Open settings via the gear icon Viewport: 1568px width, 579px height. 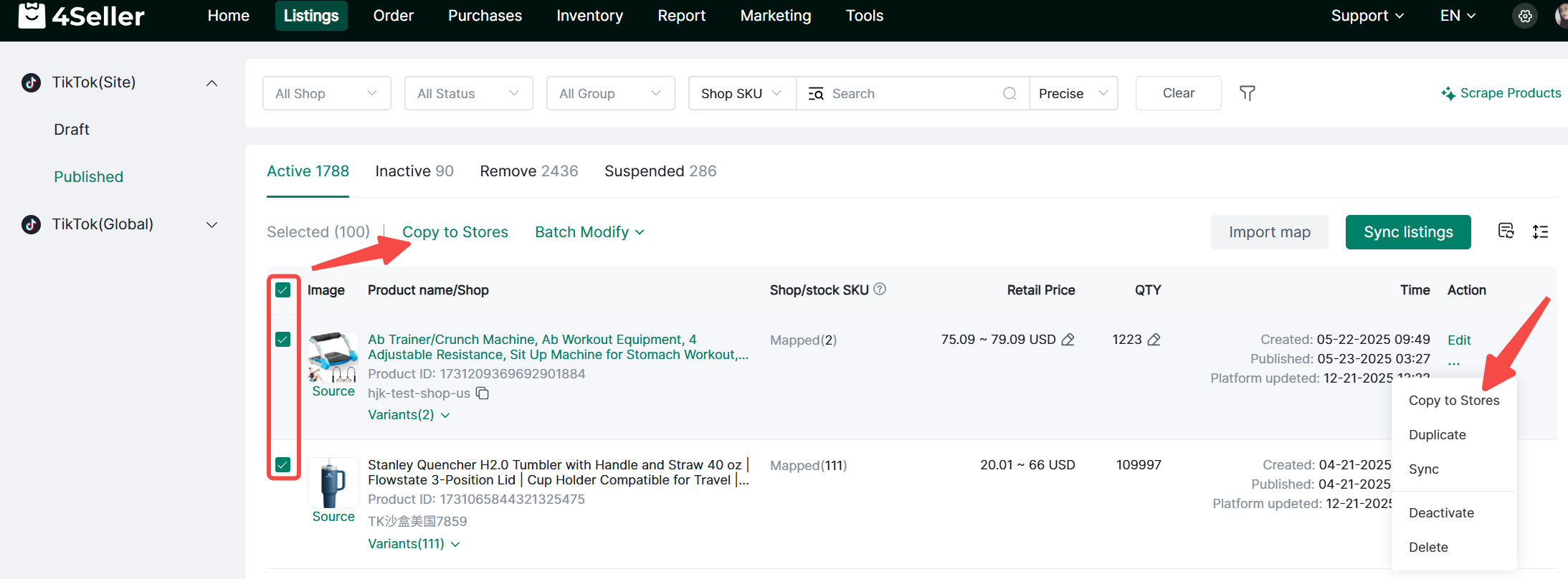[x=1525, y=16]
